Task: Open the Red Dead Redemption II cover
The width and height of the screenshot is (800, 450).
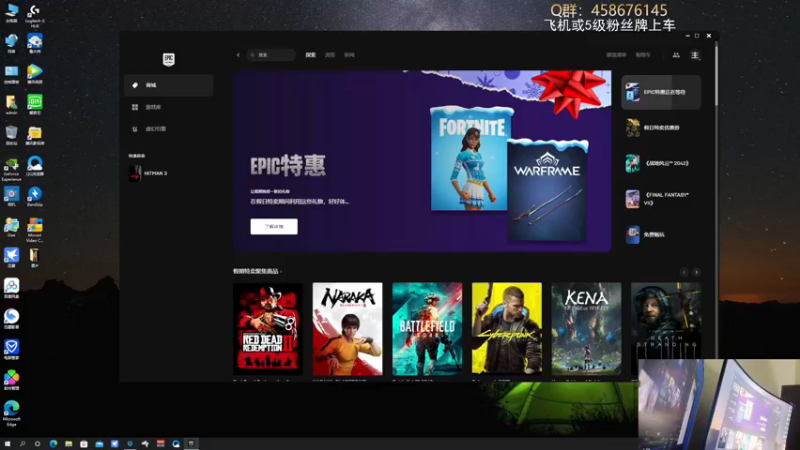Action: [268, 329]
